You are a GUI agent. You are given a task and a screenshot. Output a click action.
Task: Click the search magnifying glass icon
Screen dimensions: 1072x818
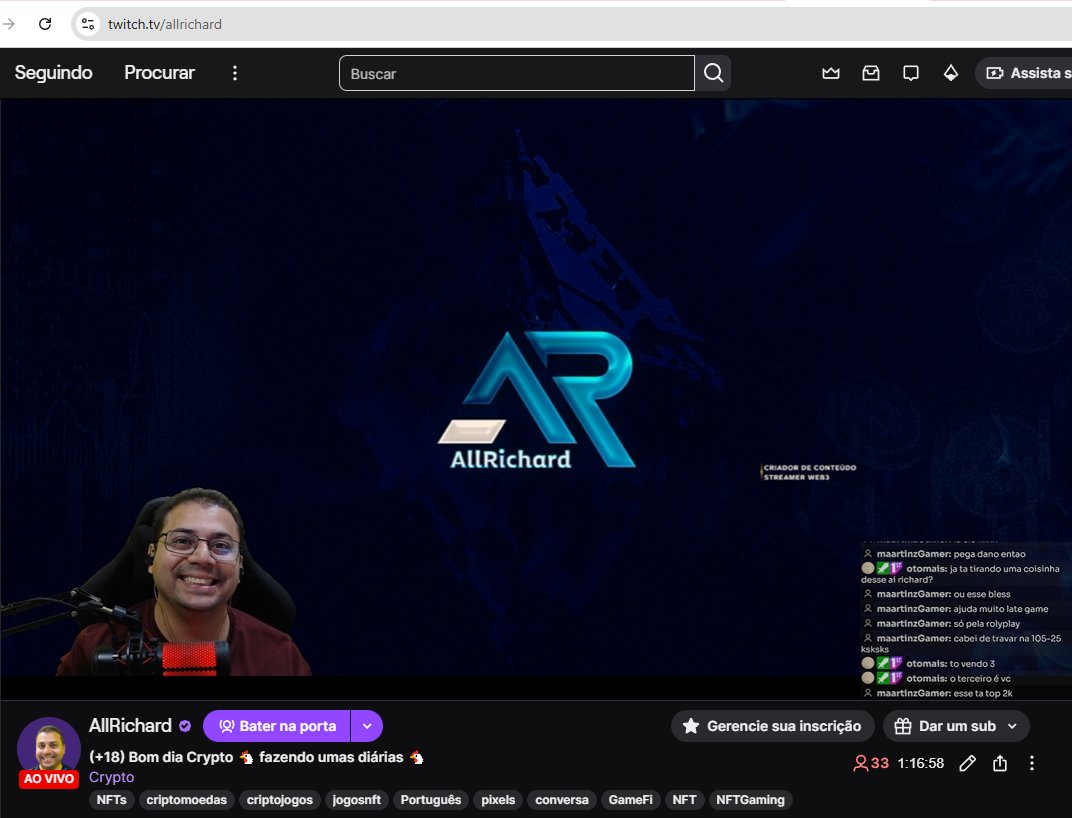coord(713,72)
